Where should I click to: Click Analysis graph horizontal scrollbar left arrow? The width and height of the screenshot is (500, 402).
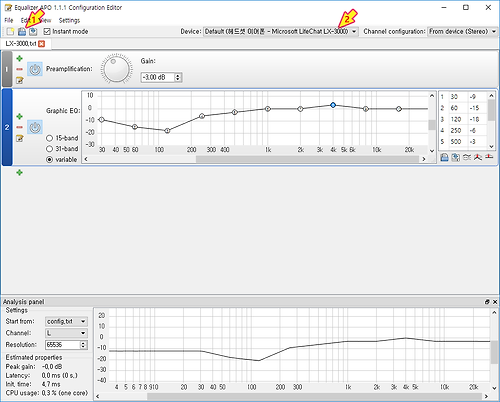tap(98, 396)
